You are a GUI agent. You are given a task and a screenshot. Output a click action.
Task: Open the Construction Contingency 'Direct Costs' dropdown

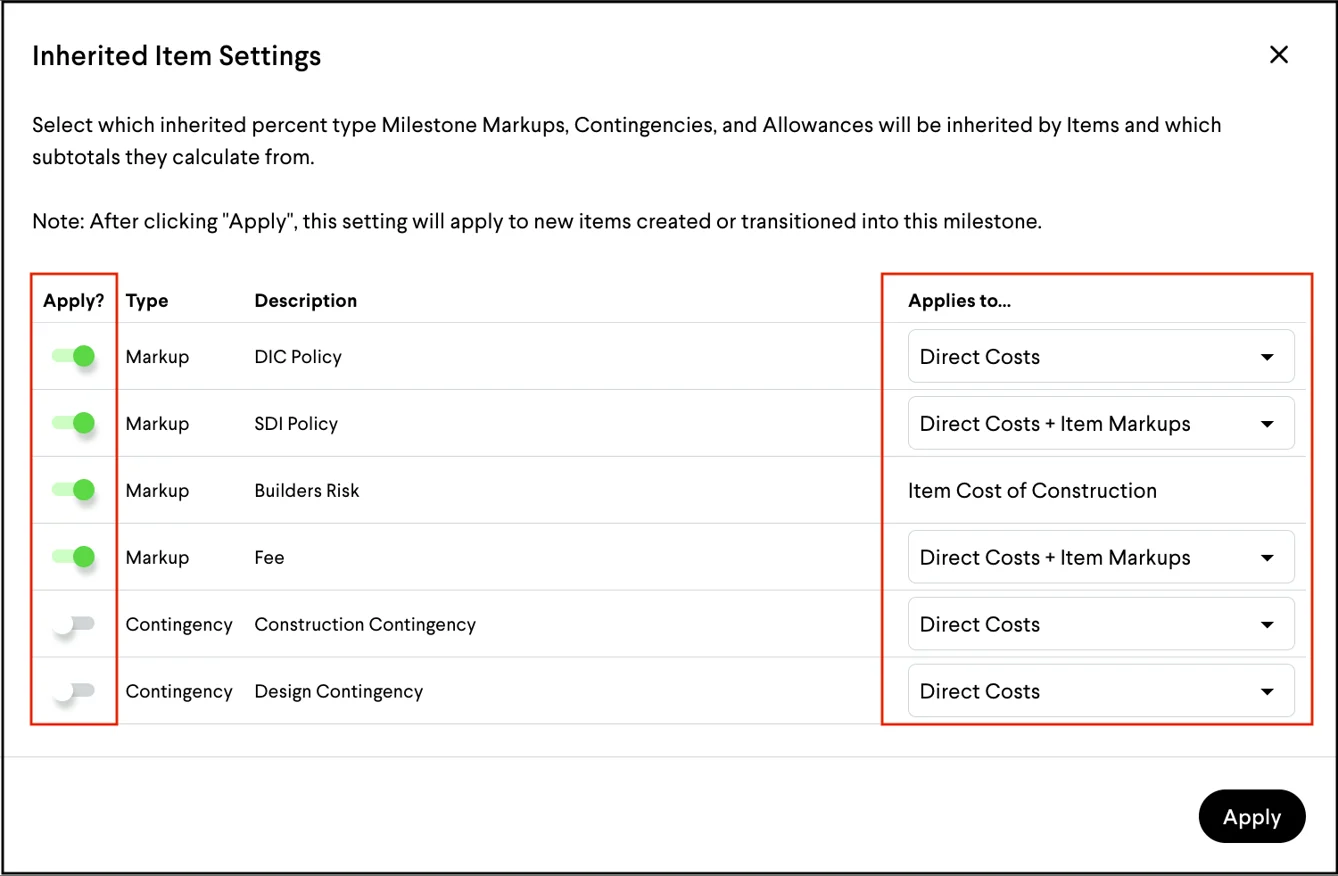[1100, 624]
